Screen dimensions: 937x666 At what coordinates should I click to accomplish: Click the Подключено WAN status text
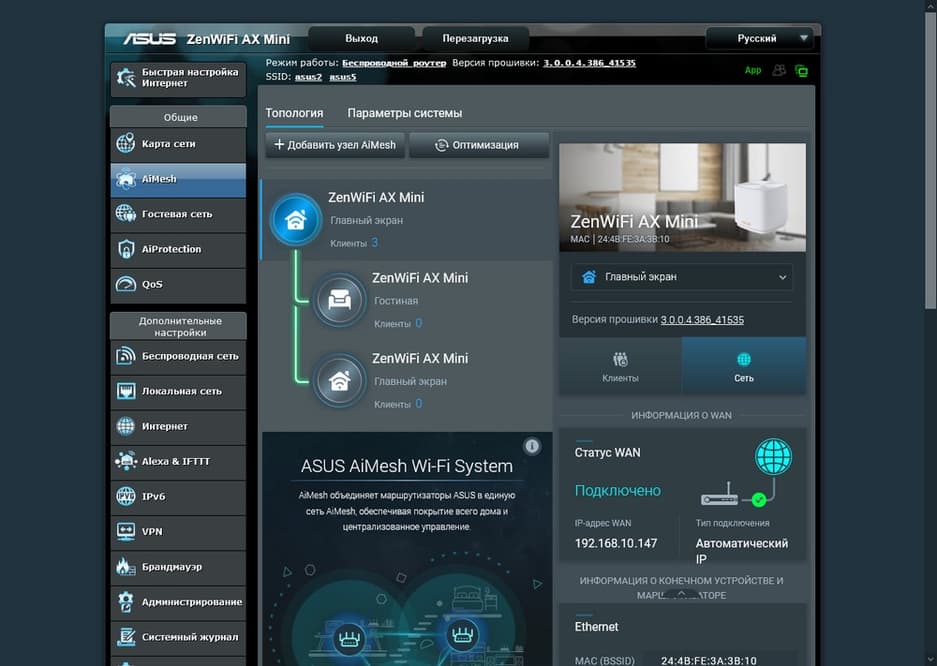tap(618, 491)
